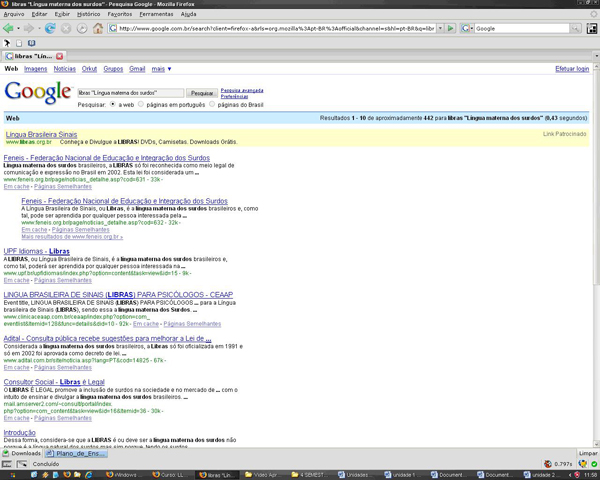
Task: Open the Plano_de_Ens download item
Action: coord(76,453)
